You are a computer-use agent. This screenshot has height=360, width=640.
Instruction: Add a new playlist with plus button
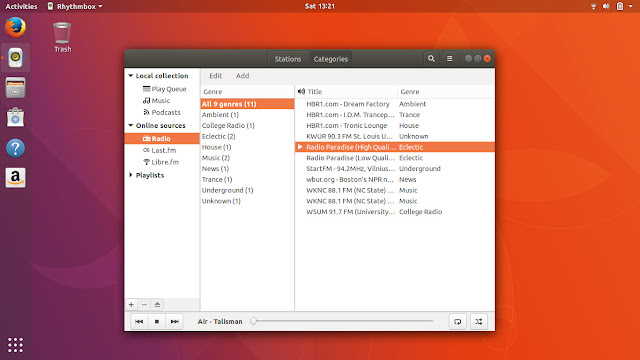pyautogui.click(x=131, y=304)
